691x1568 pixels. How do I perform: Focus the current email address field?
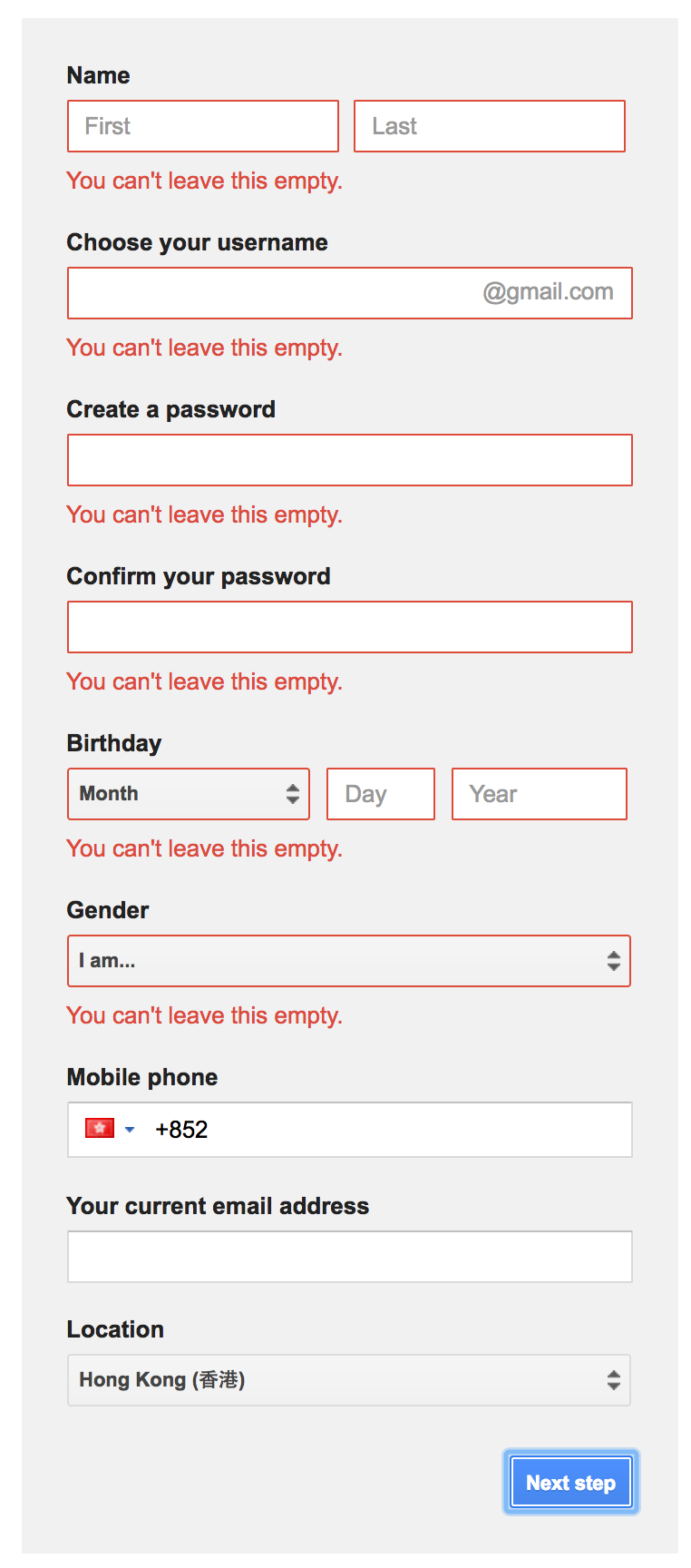click(350, 1257)
